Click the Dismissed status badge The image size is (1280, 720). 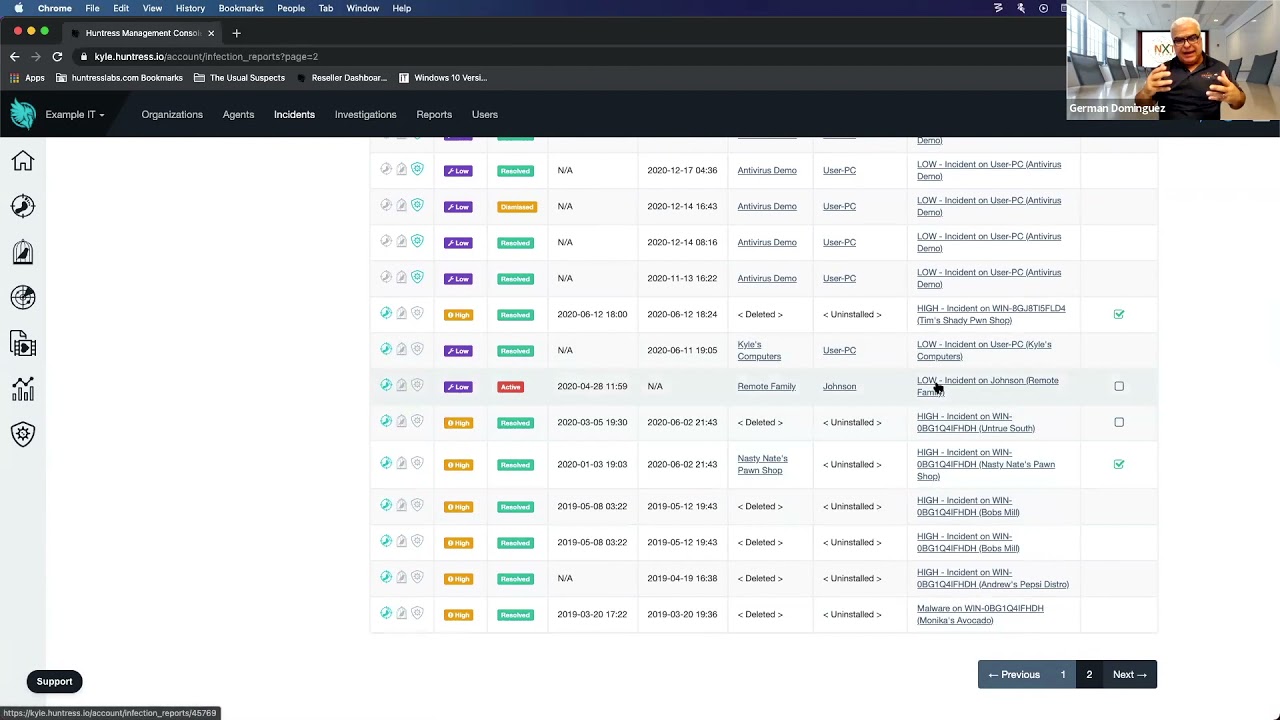517,206
